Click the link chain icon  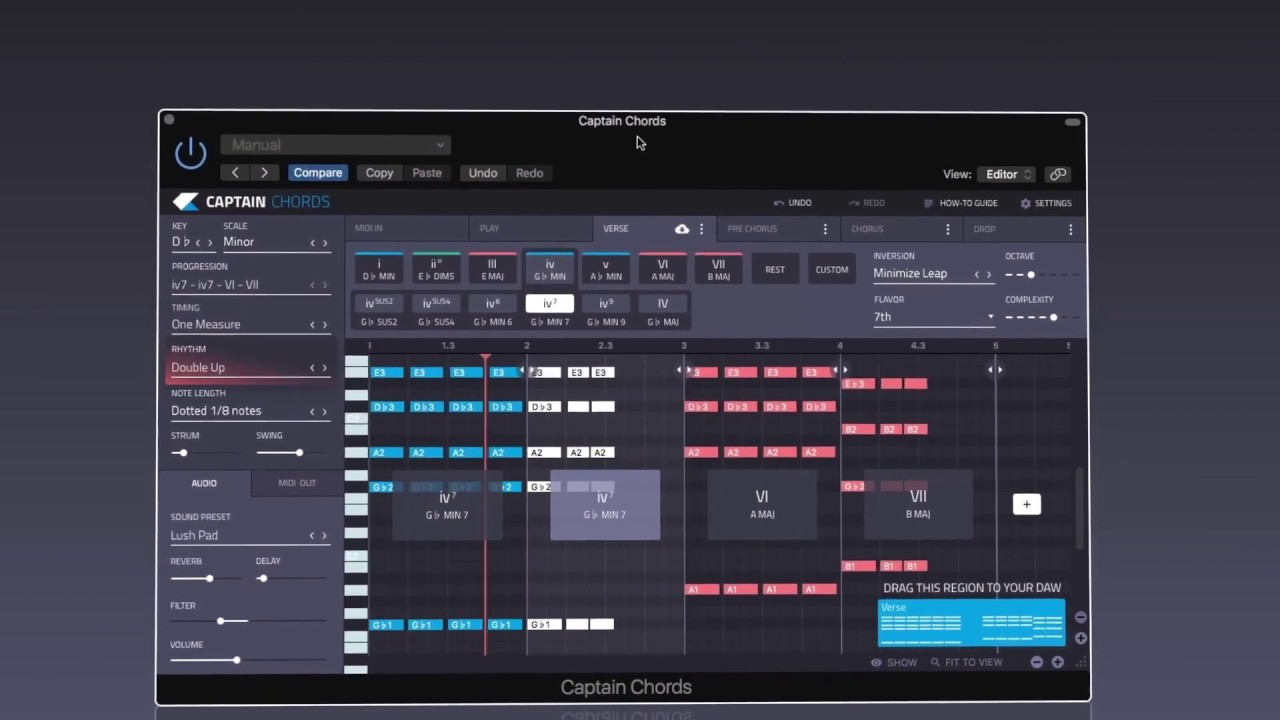tap(1057, 174)
